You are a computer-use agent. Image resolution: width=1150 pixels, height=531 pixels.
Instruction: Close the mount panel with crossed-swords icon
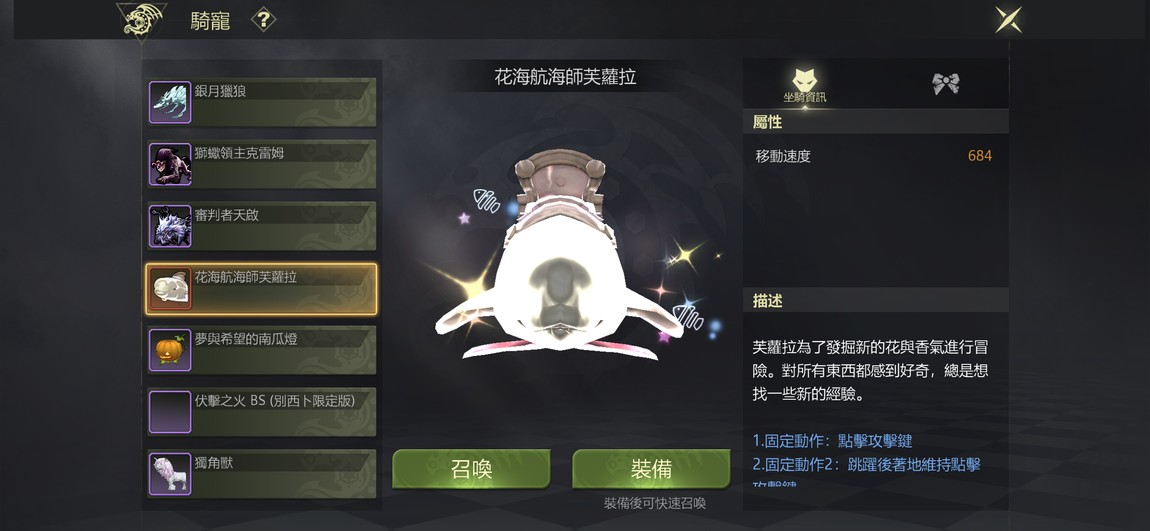coord(1008,20)
